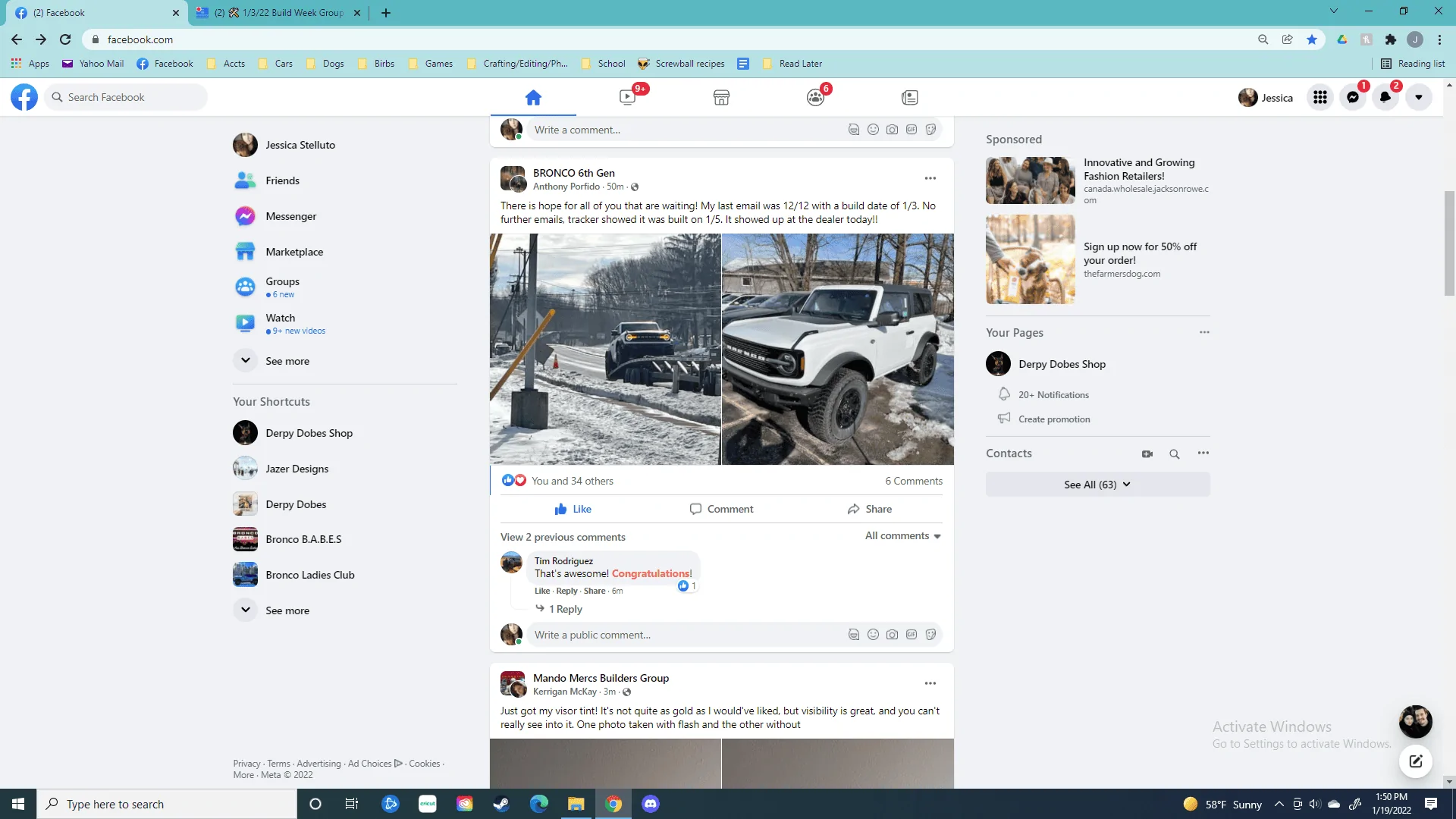View the white Bronco close-up photo

click(x=838, y=349)
